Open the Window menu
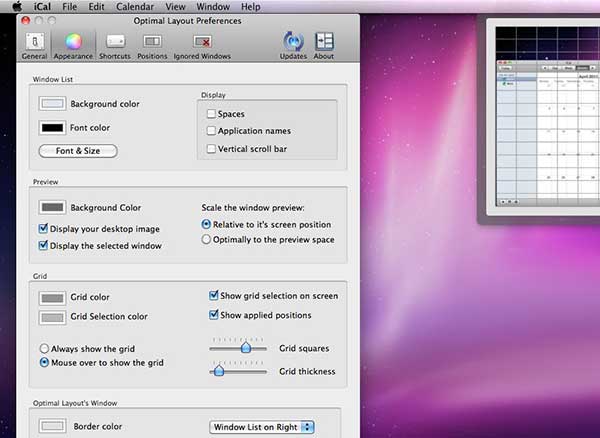600x438 pixels. click(213, 7)
